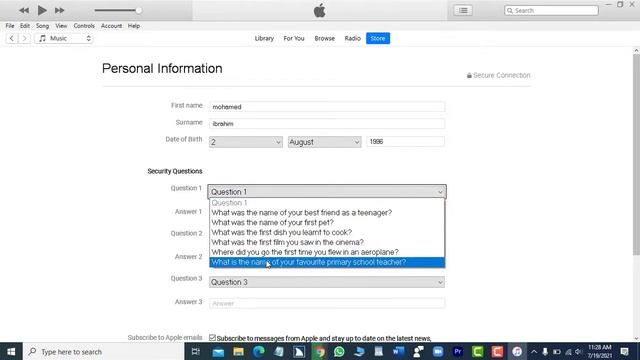Viewport: 640px width, 360px height.
Task: Open the notification center icon
Action: click(624, 351)
